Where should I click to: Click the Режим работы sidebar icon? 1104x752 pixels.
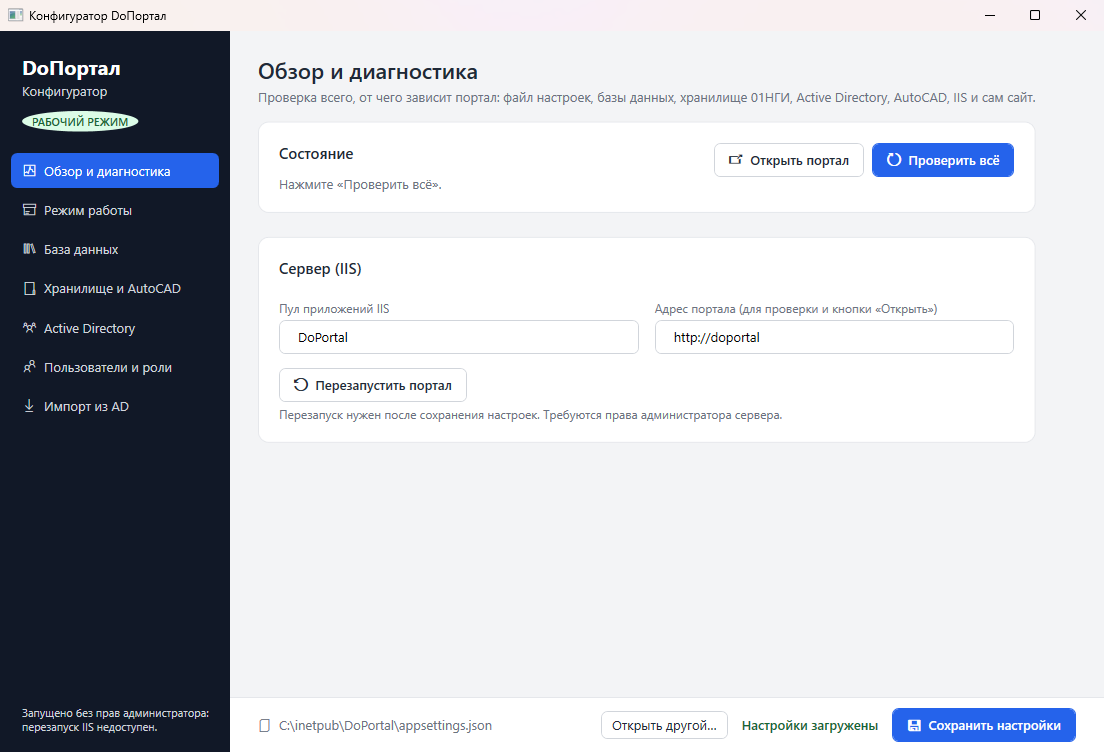(29, 210)
